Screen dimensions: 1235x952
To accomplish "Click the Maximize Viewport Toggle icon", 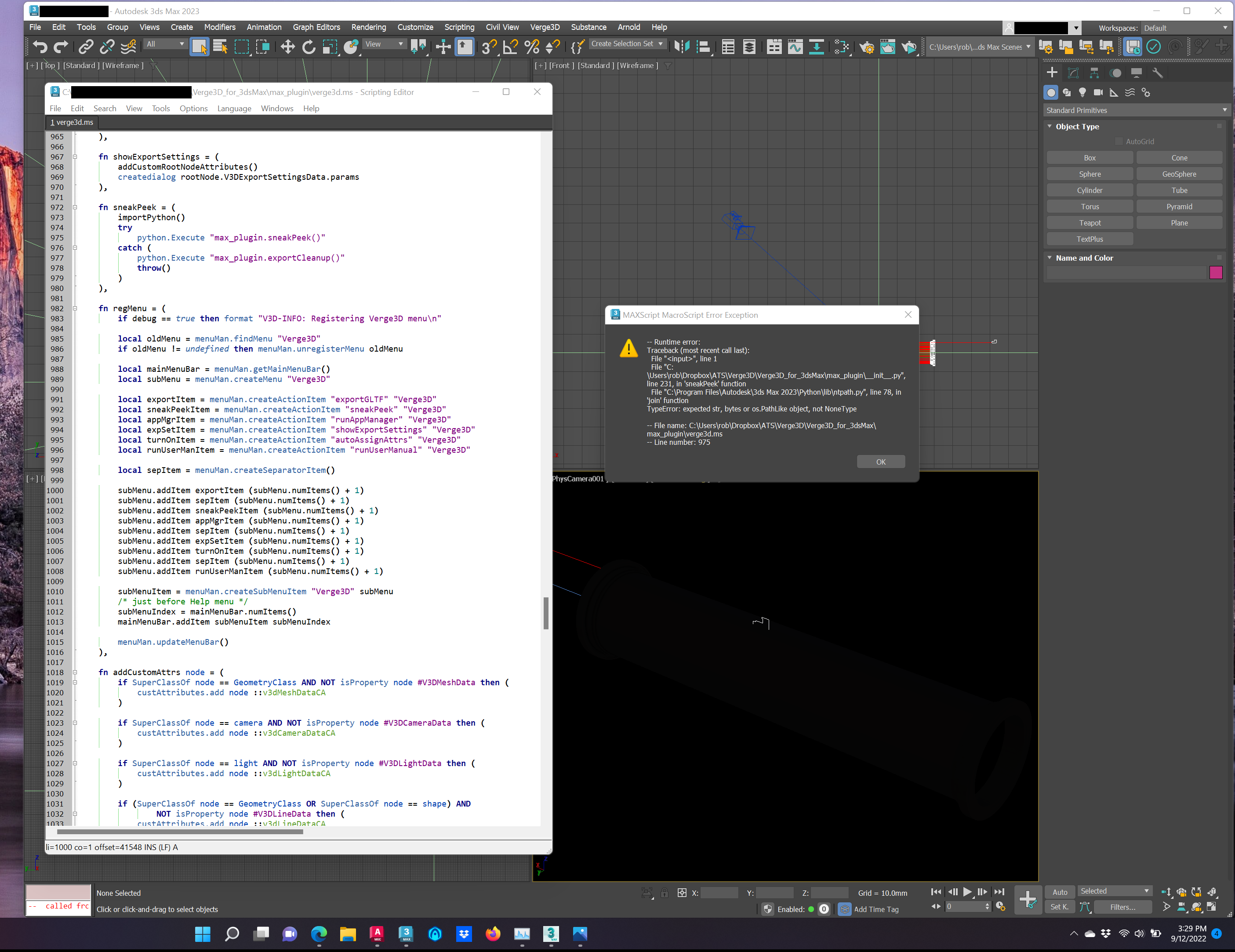I will (x=1211, y=907).
